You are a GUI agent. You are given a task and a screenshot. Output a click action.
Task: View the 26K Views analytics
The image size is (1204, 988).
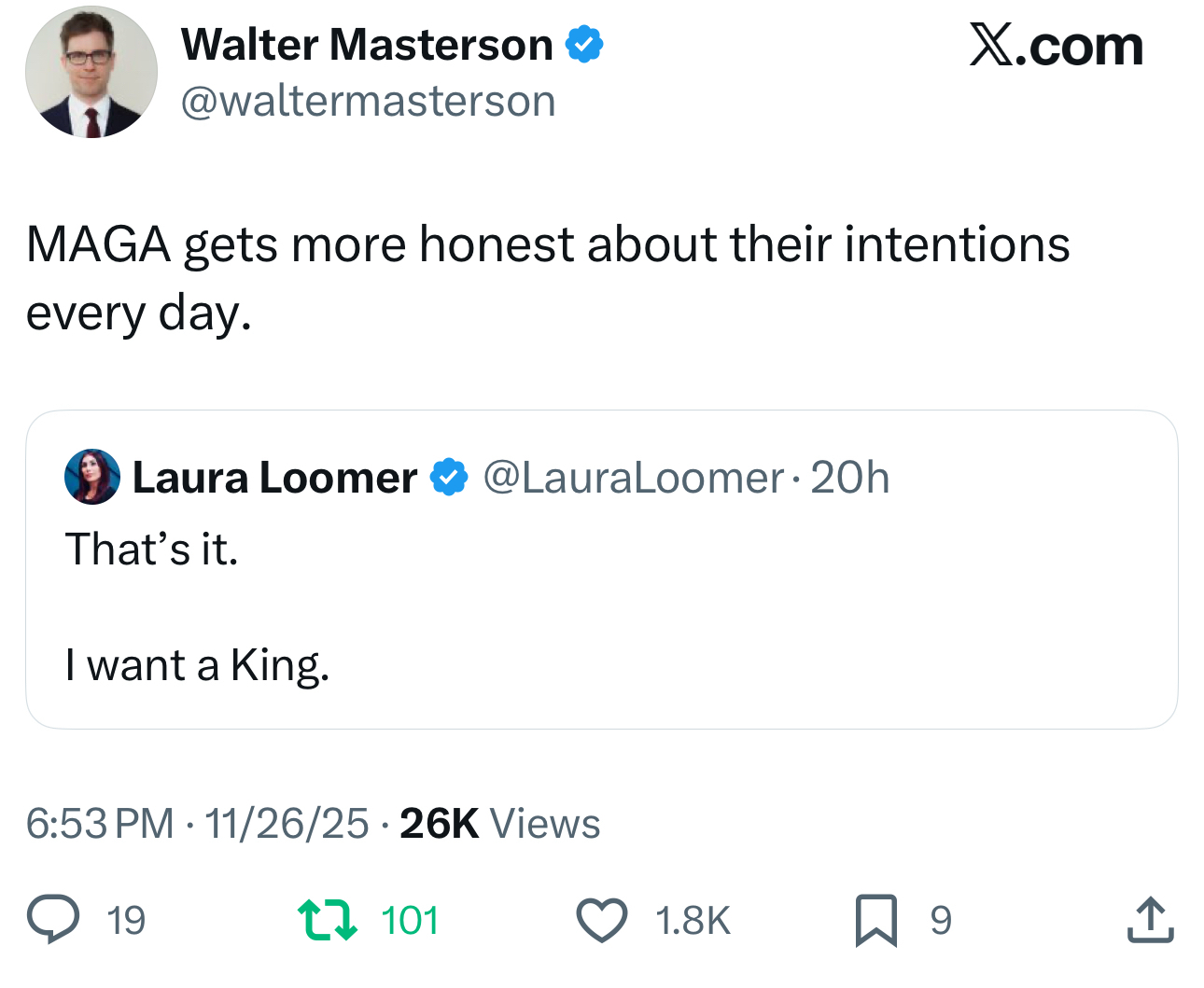[499, 824]
